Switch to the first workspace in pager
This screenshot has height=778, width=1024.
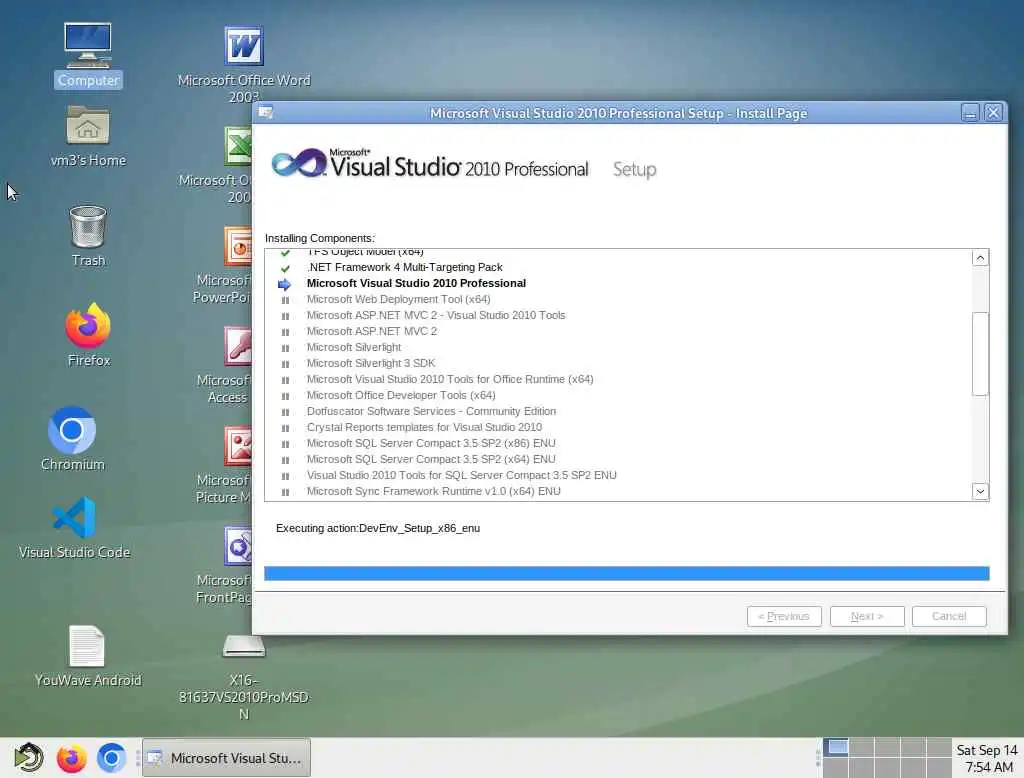836,747
